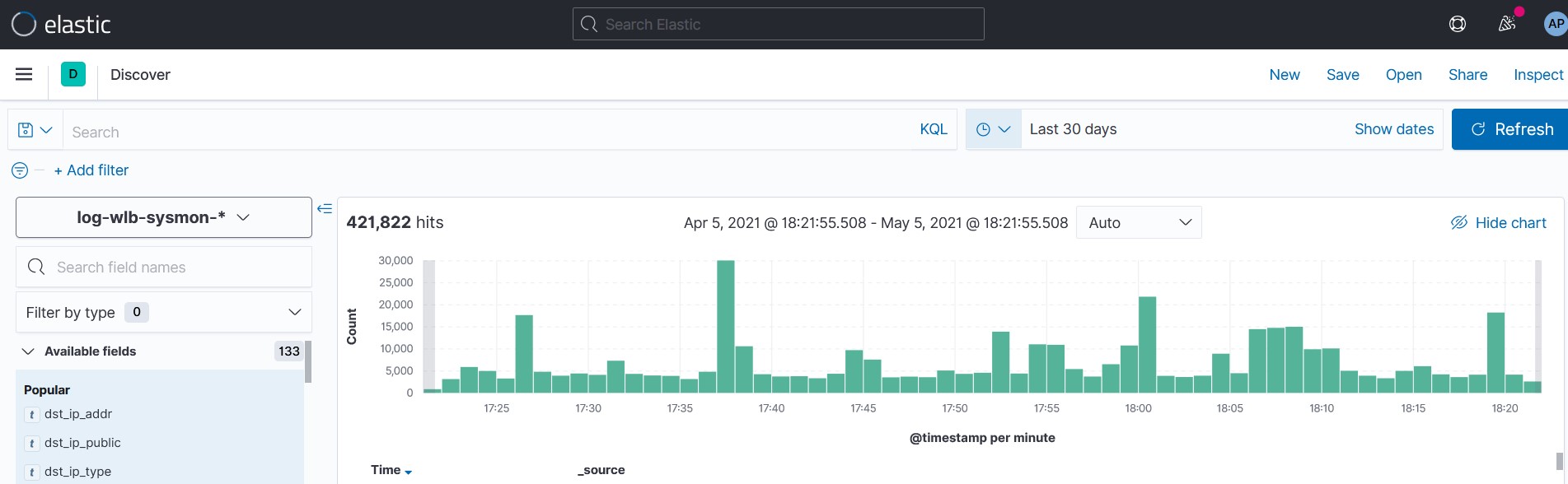Open the quick time picker clock menu
Screen dimensions: 1568x484
pos(993,129)
